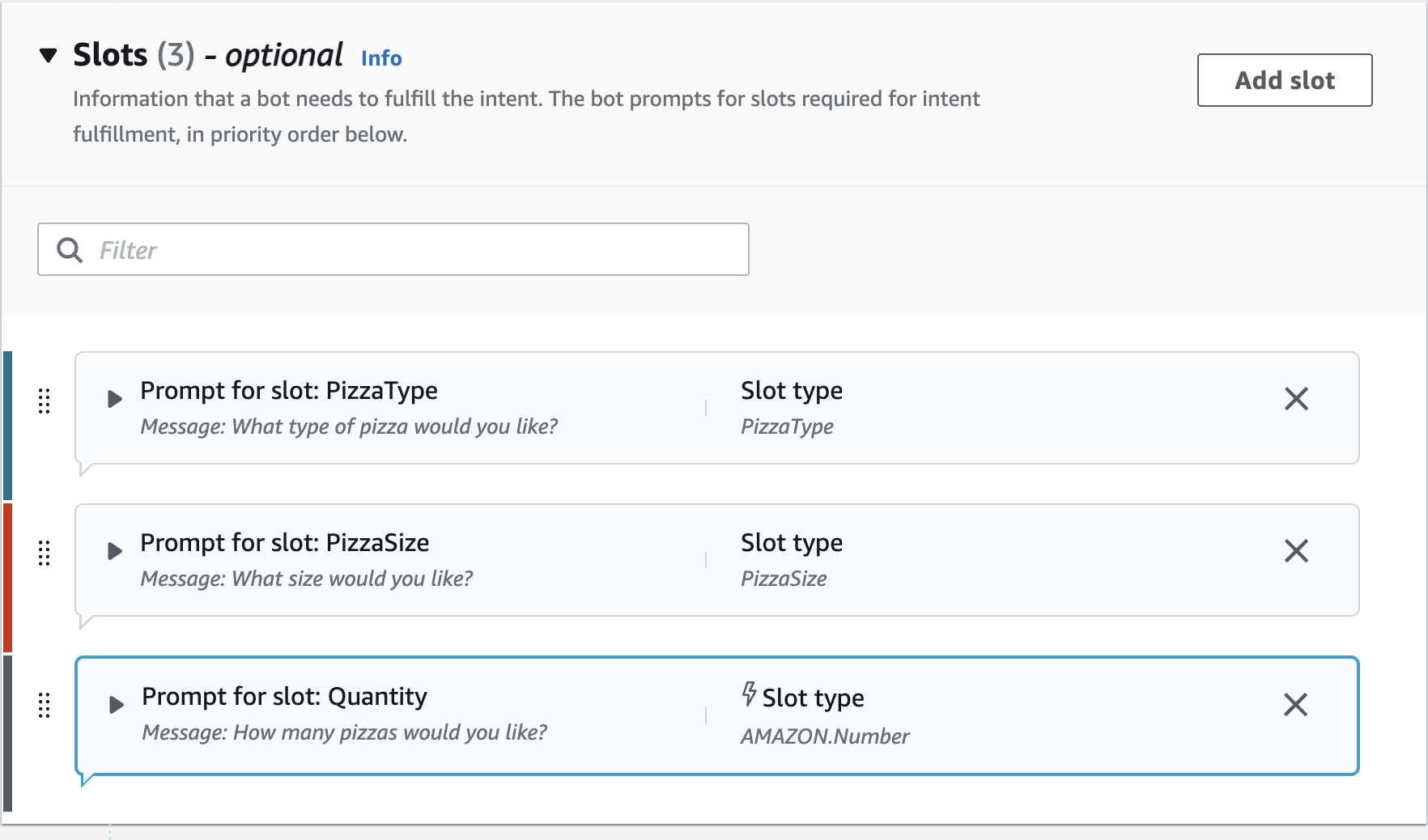Viewport: 1428px width, 840px height.
Task: Open the Info link for Slots
Action: point(381,58)
